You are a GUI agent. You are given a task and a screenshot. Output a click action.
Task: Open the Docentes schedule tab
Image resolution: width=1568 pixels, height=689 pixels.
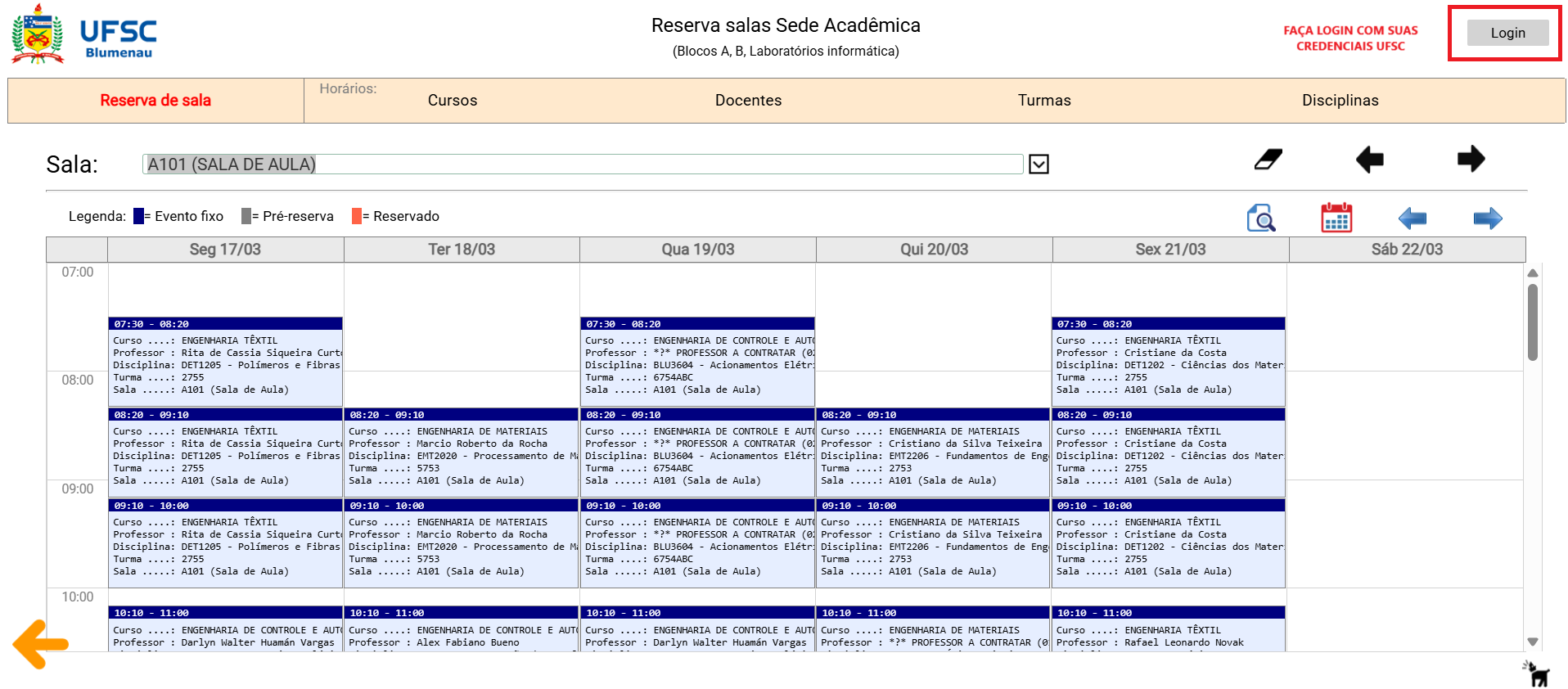(x=748, y=101)
